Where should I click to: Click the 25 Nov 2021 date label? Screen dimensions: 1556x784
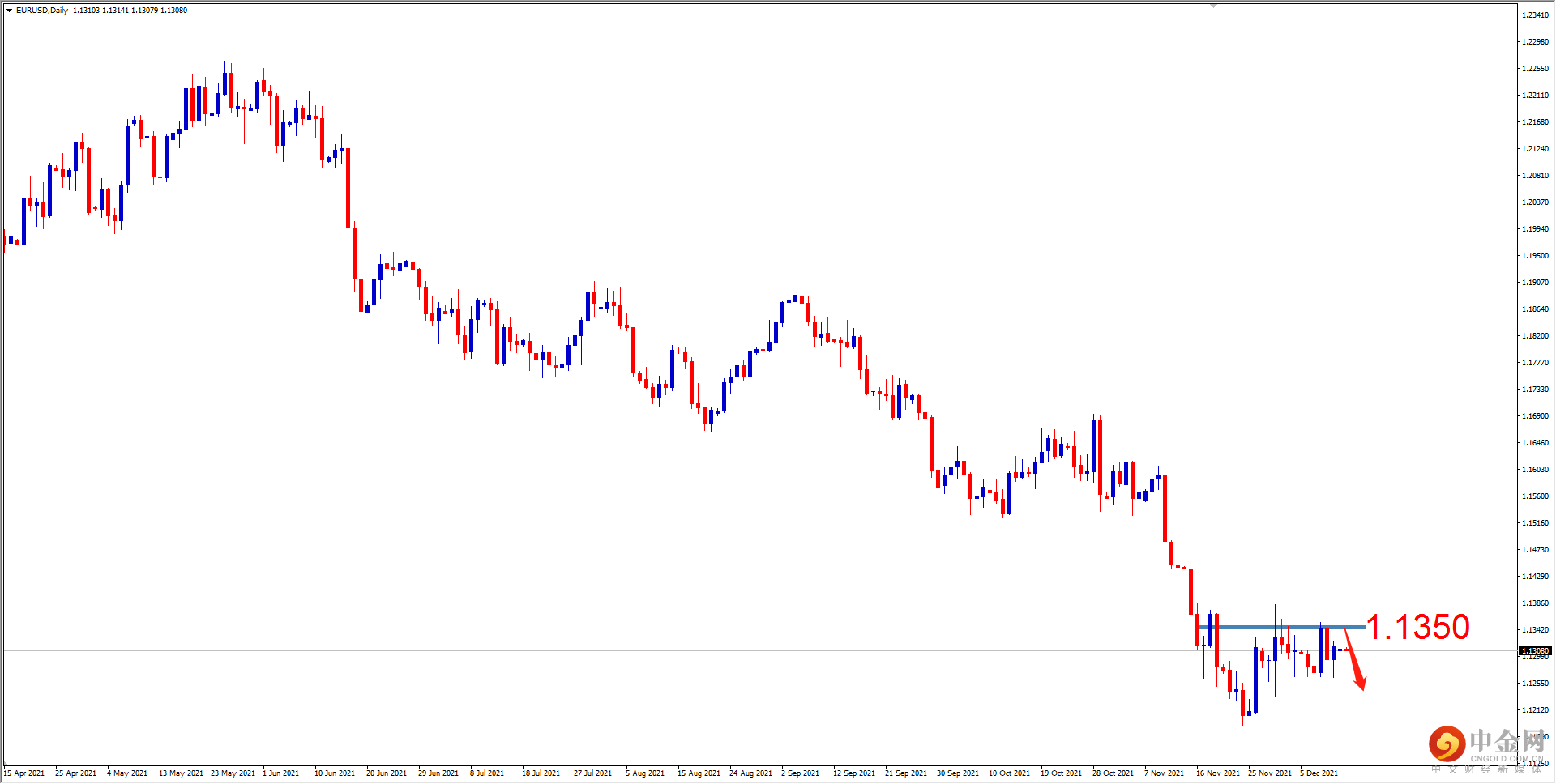point(1270,773)
